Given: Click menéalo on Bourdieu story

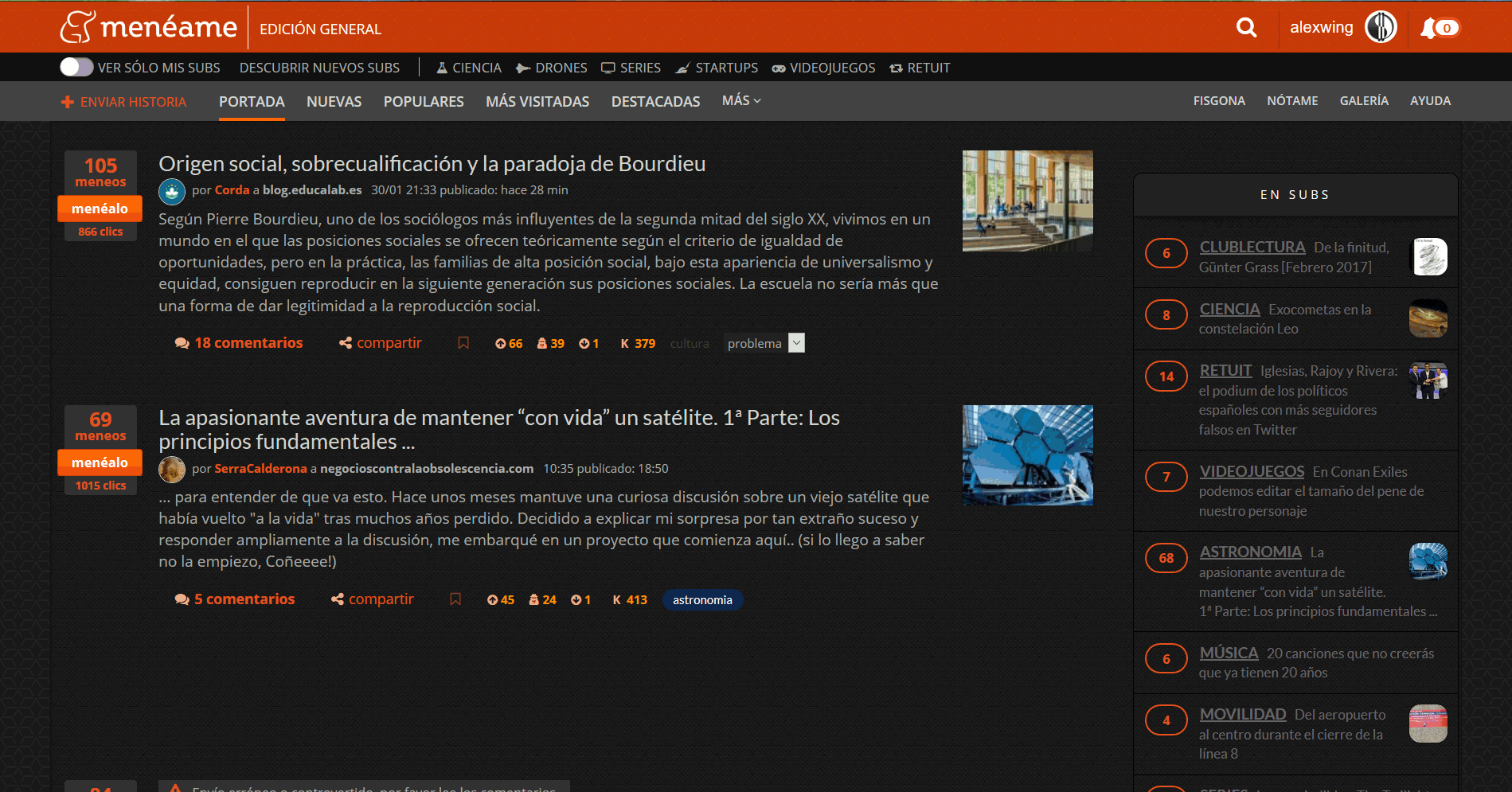Looking at the screenshot, I should click(100, 209).
